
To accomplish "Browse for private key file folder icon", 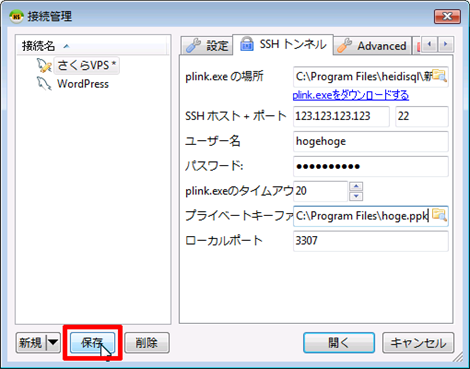I will [439, 215].
